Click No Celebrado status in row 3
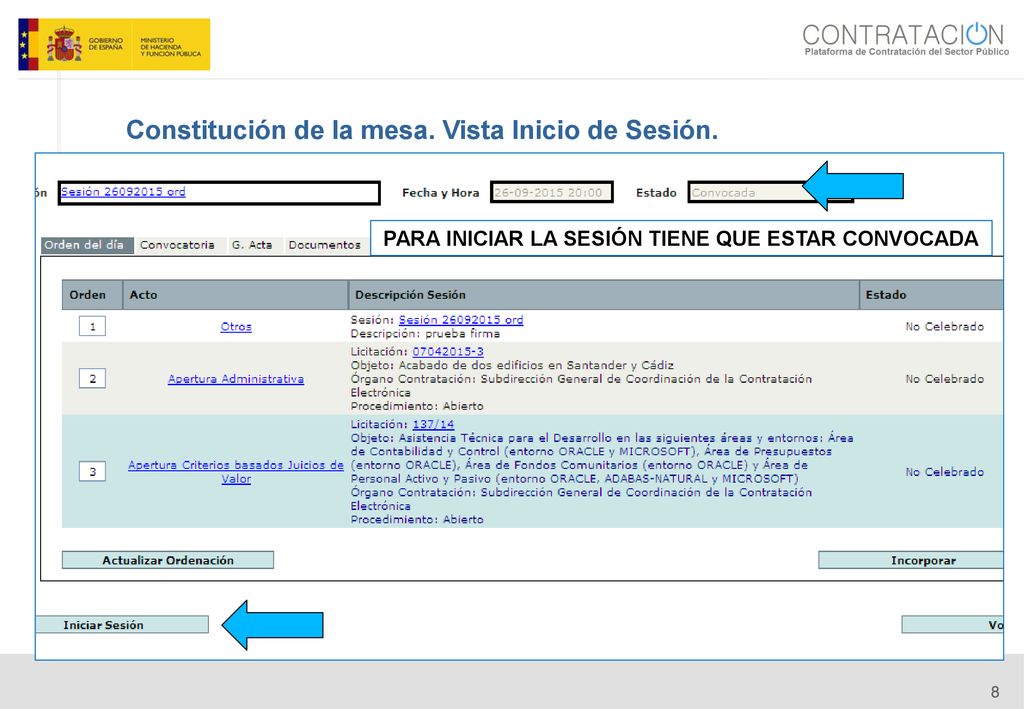The height and width of the screenshot is (709, 1024). [x=944, y=471]
